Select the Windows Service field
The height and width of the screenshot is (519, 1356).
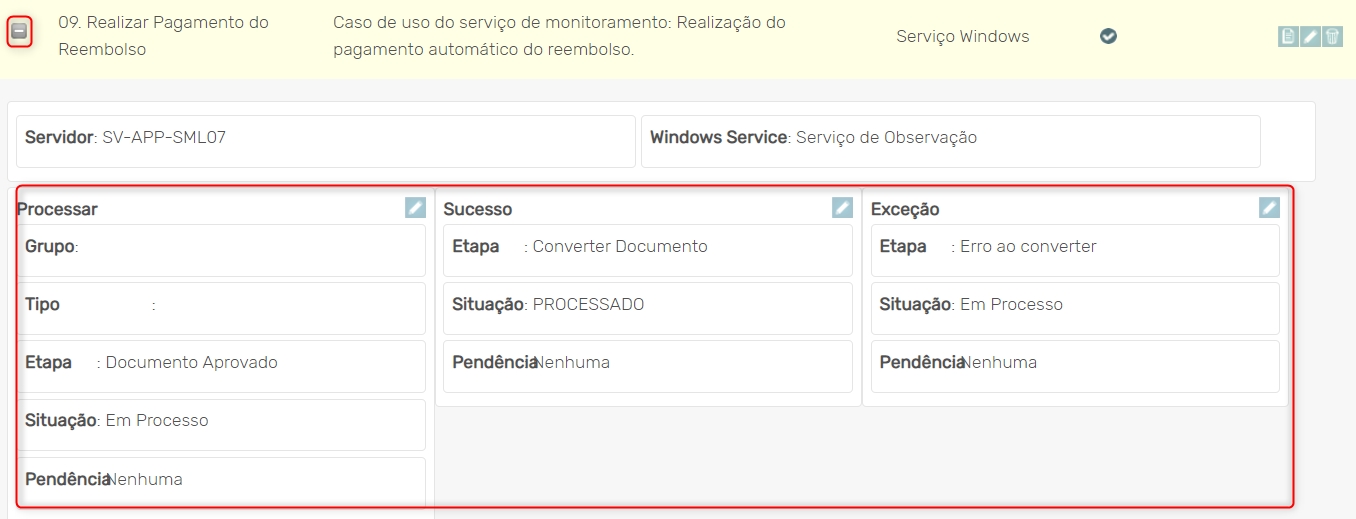pyautogui.click(x=950, y=141)
